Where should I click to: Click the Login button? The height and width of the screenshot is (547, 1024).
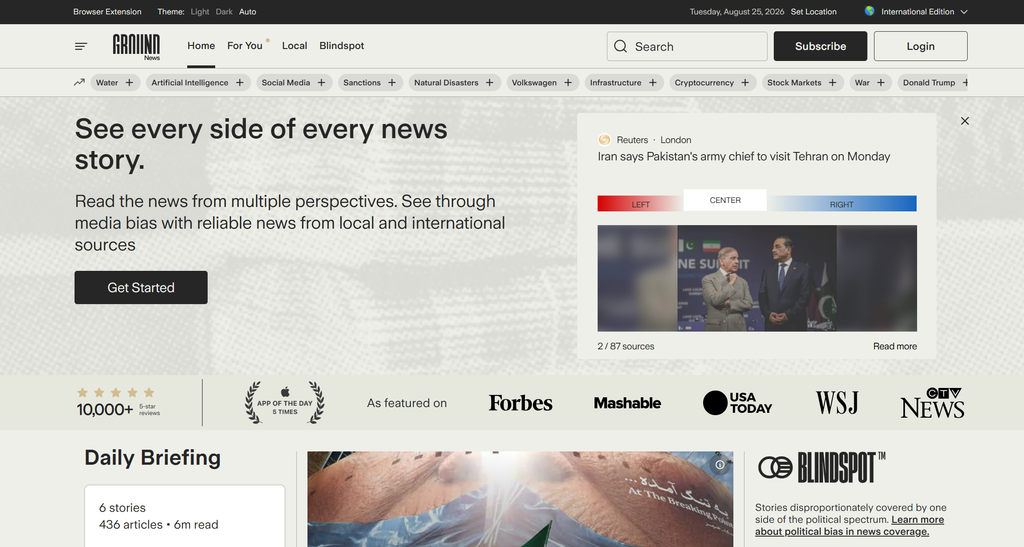[921, 46]
